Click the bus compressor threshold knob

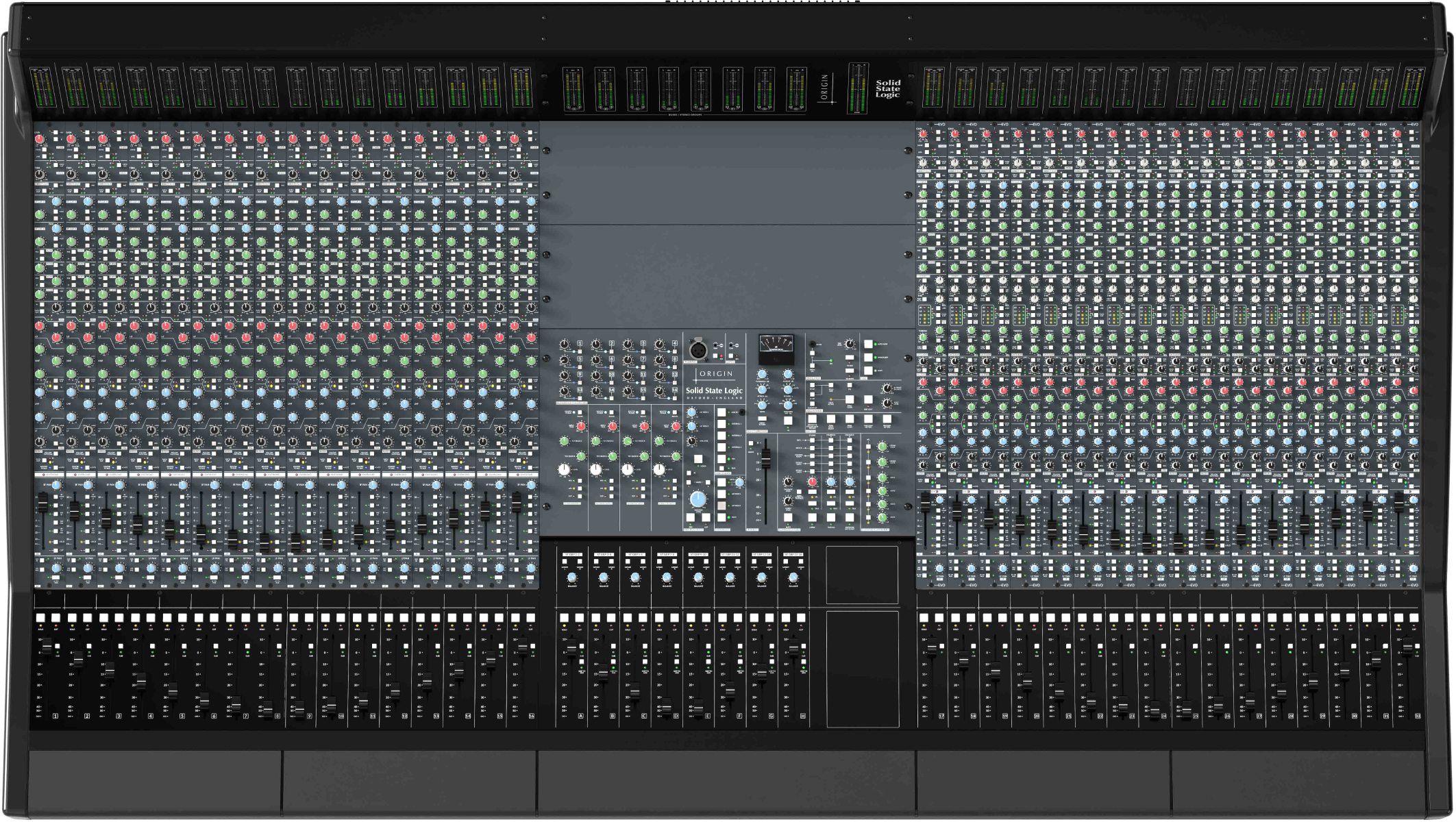(762, 375)
